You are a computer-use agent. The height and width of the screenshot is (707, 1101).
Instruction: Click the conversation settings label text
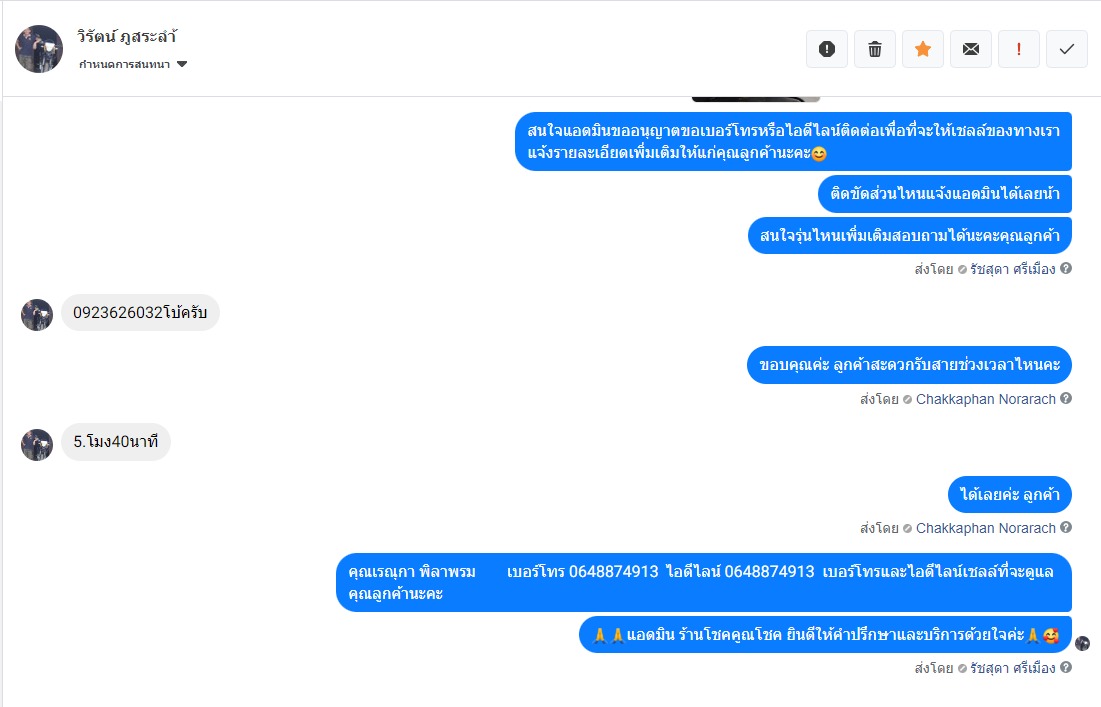click(124, 64)
